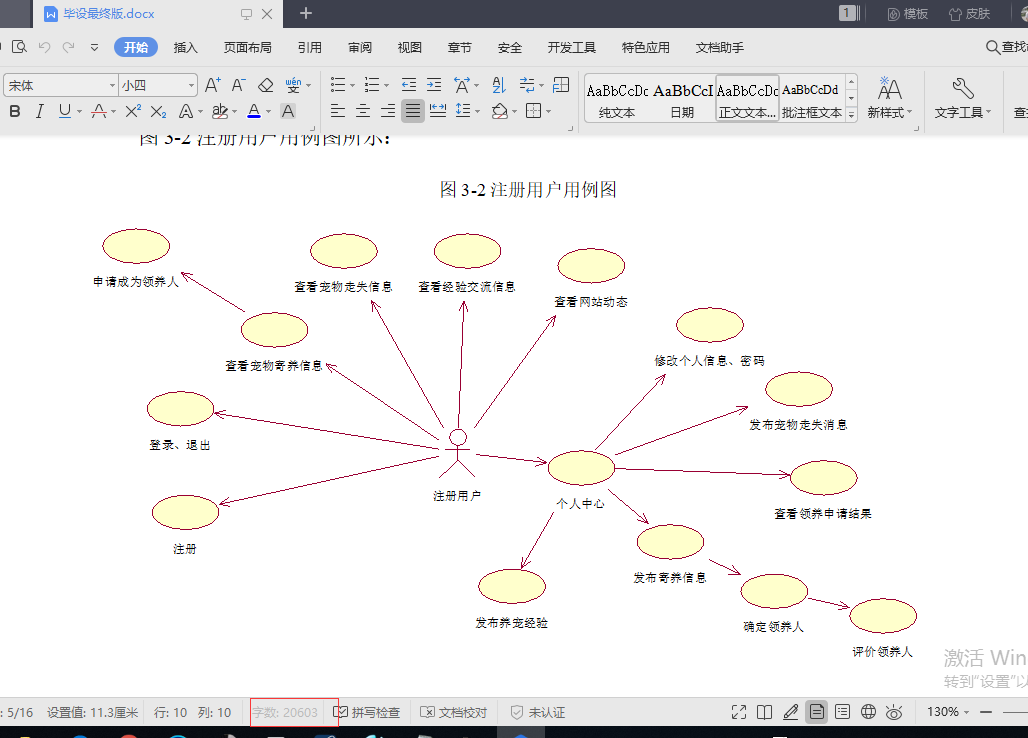The image size is (1028, 738).
Task: Switch to the 审阅 tab
Action: 360,48
